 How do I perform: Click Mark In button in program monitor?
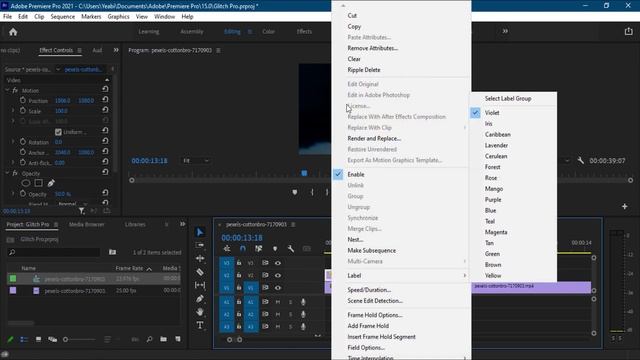tap(312, 192)
